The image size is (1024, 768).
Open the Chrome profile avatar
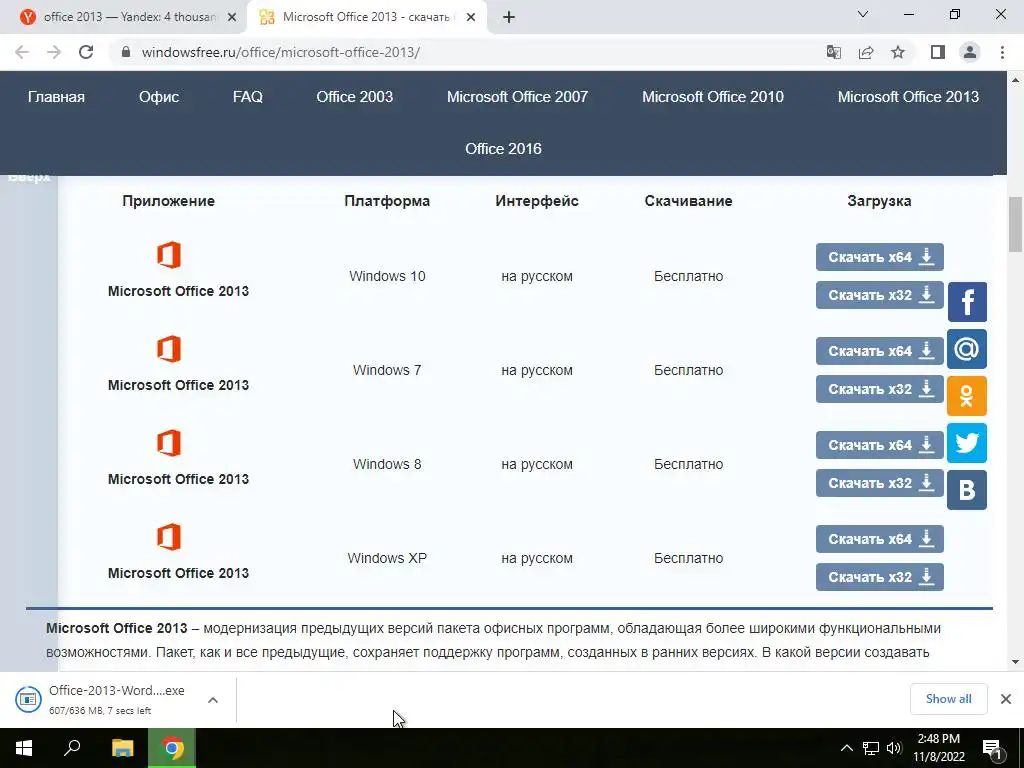pyautogui.click(x=970, y=52)
